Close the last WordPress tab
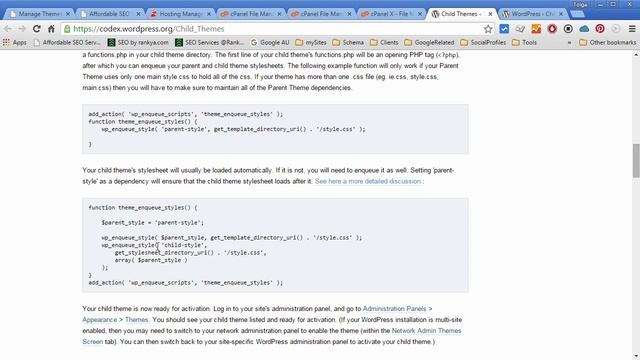The width and height of the screenshot is (640, 360). tap(561, 14)
